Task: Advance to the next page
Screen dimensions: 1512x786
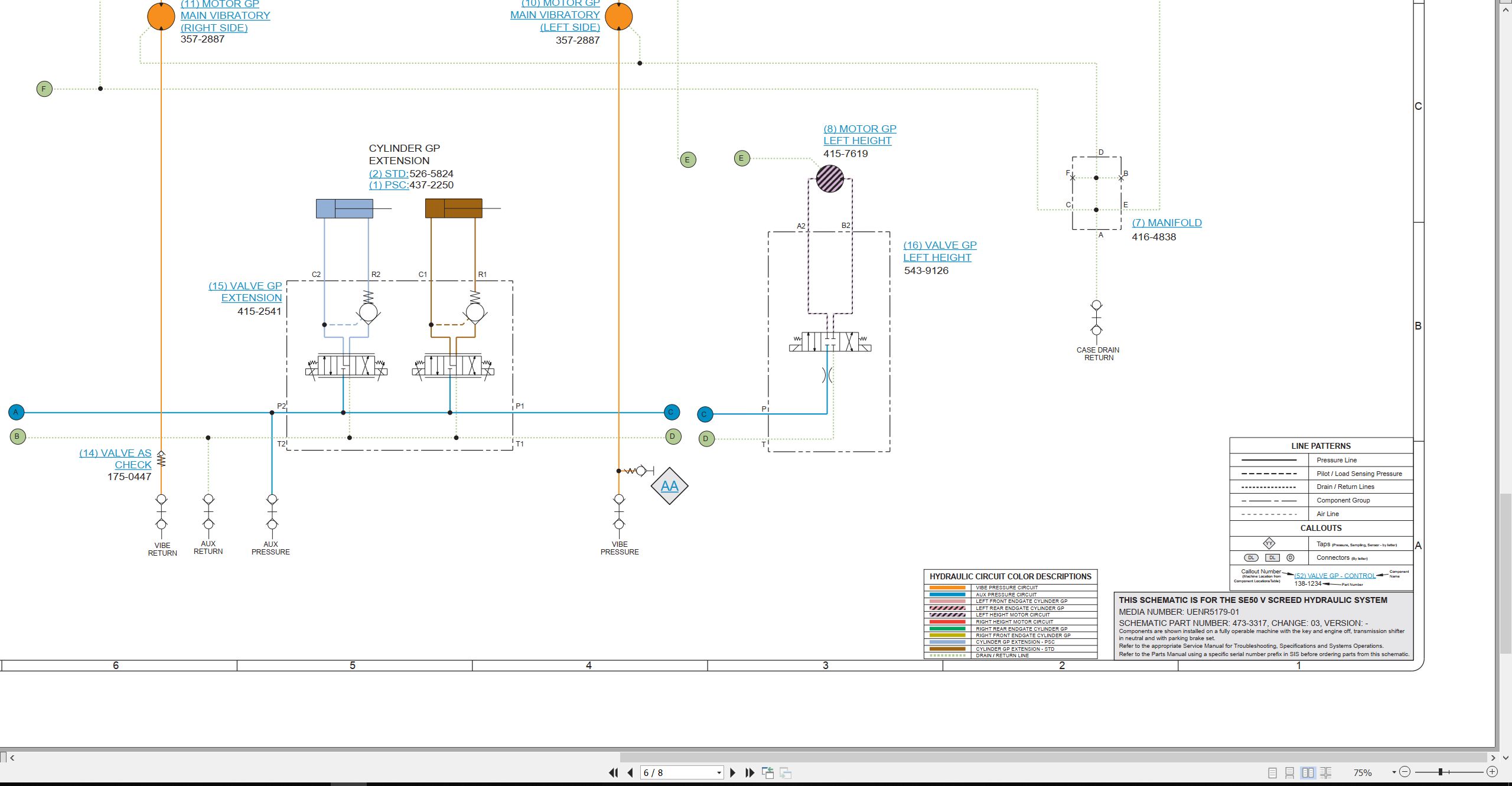Action: pyautogui.click(x=733, y=772)
